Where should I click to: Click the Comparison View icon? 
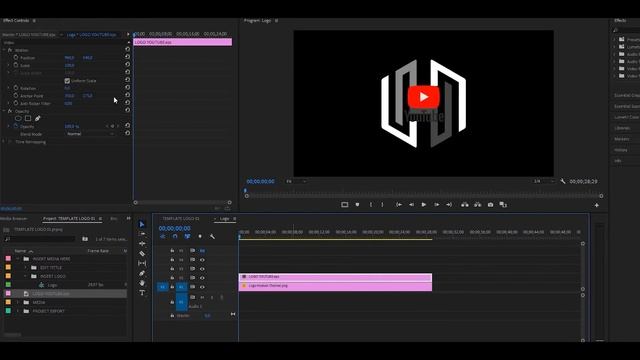point(503,204)
